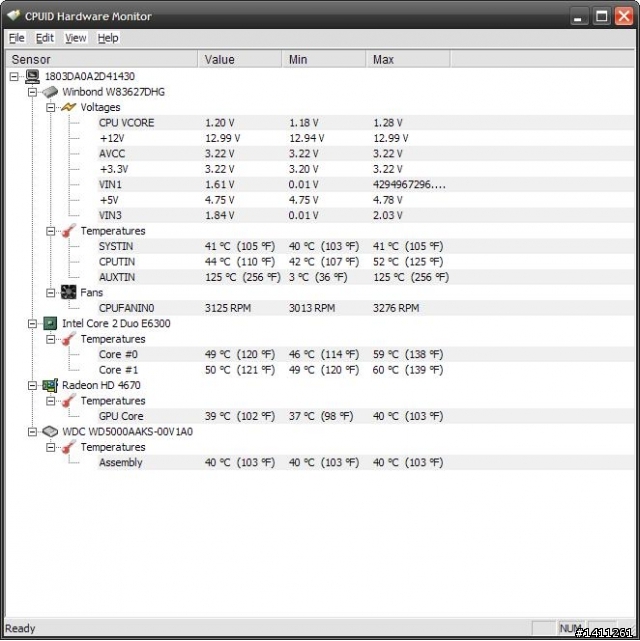The image size is (640, 641).
Task: Click the thermometer icon under WDC WD5000AAKS
Action: click(68, 447)
